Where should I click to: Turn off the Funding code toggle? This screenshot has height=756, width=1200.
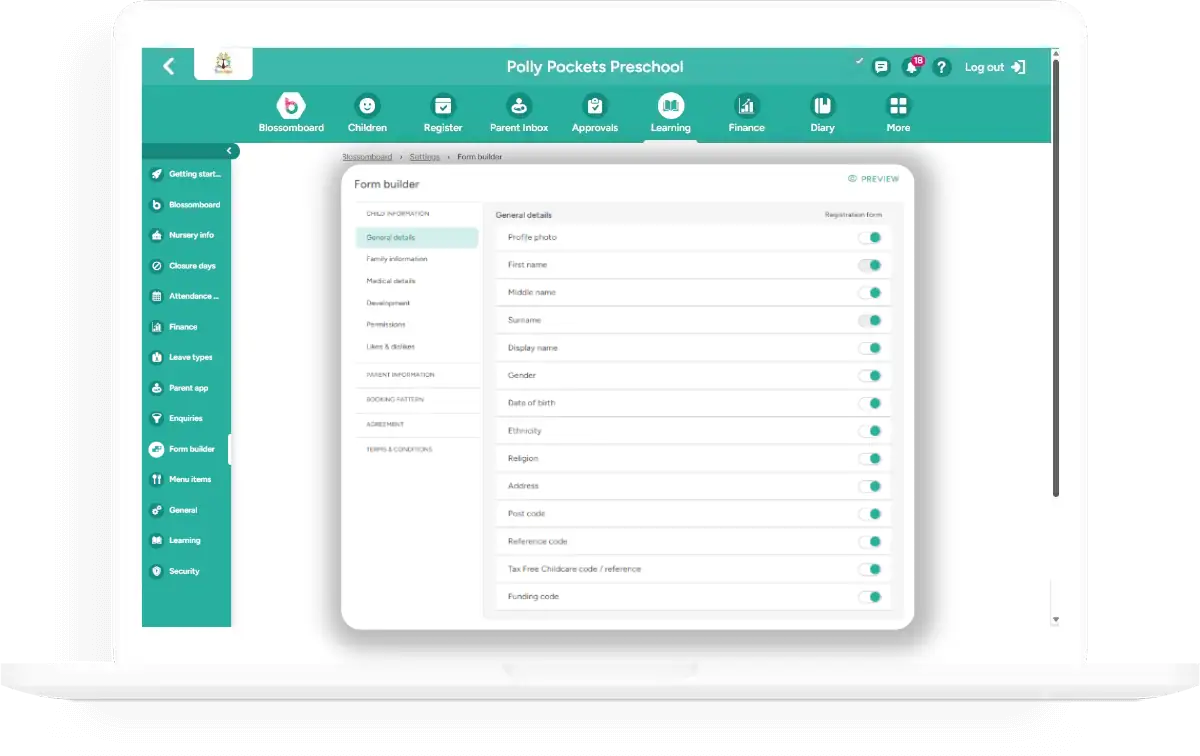click(870, 597)
